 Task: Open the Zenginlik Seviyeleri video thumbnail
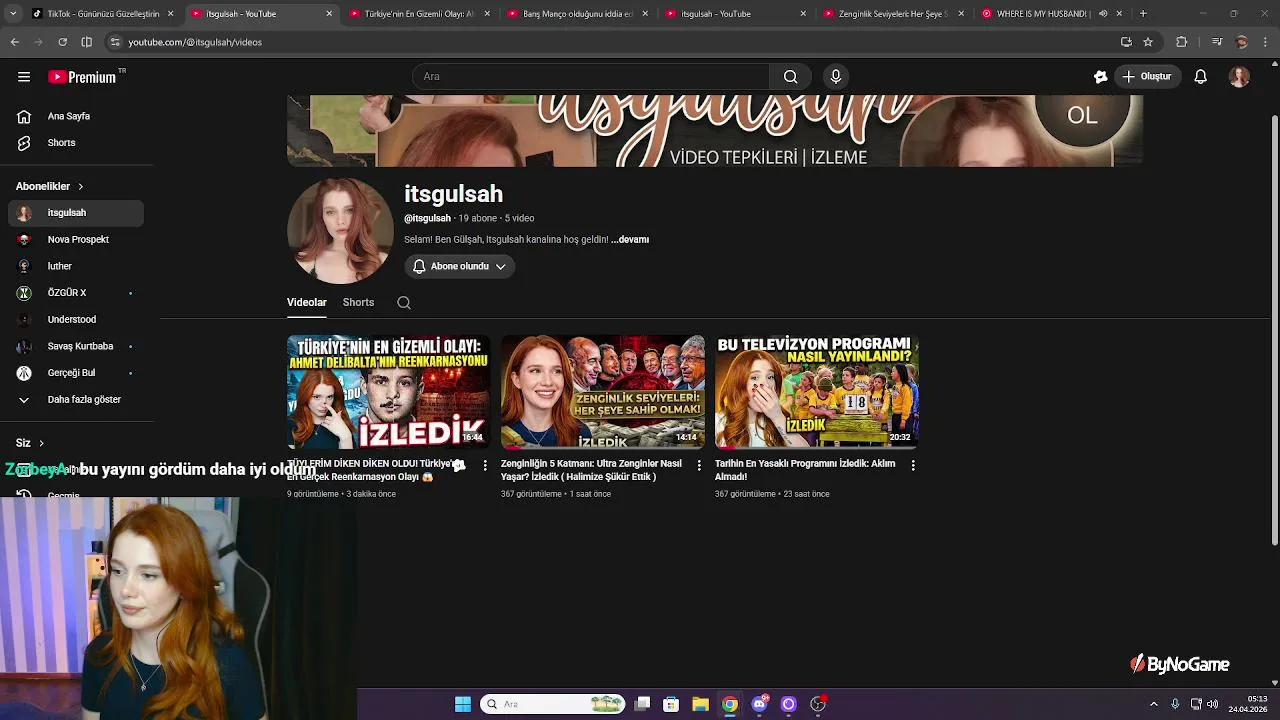click(x=602, y=391)
